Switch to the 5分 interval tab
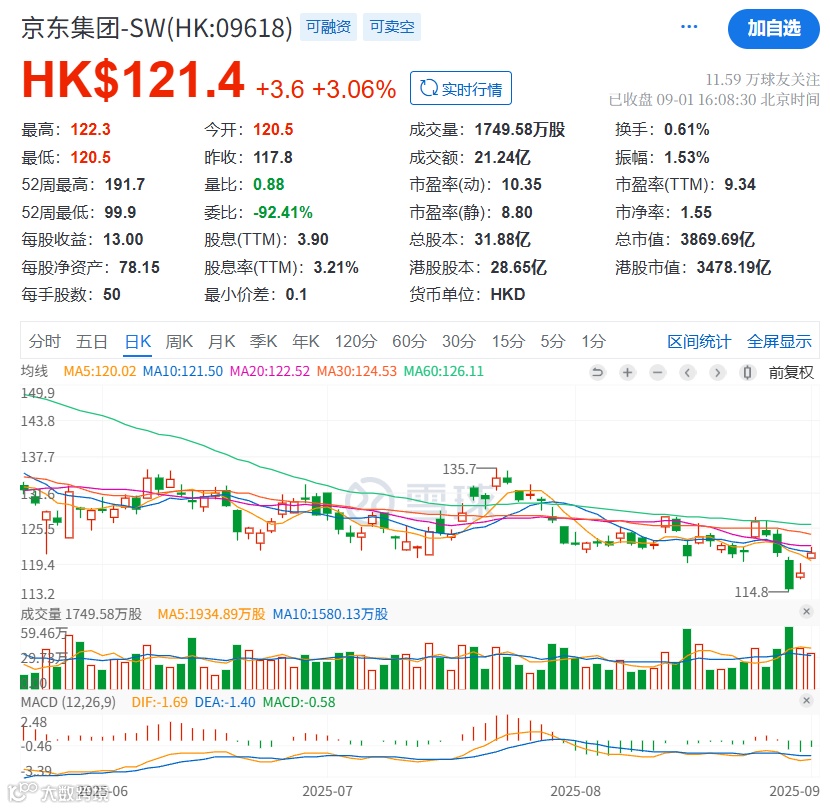This screenshot has height=809, width=830. point(553,341)
